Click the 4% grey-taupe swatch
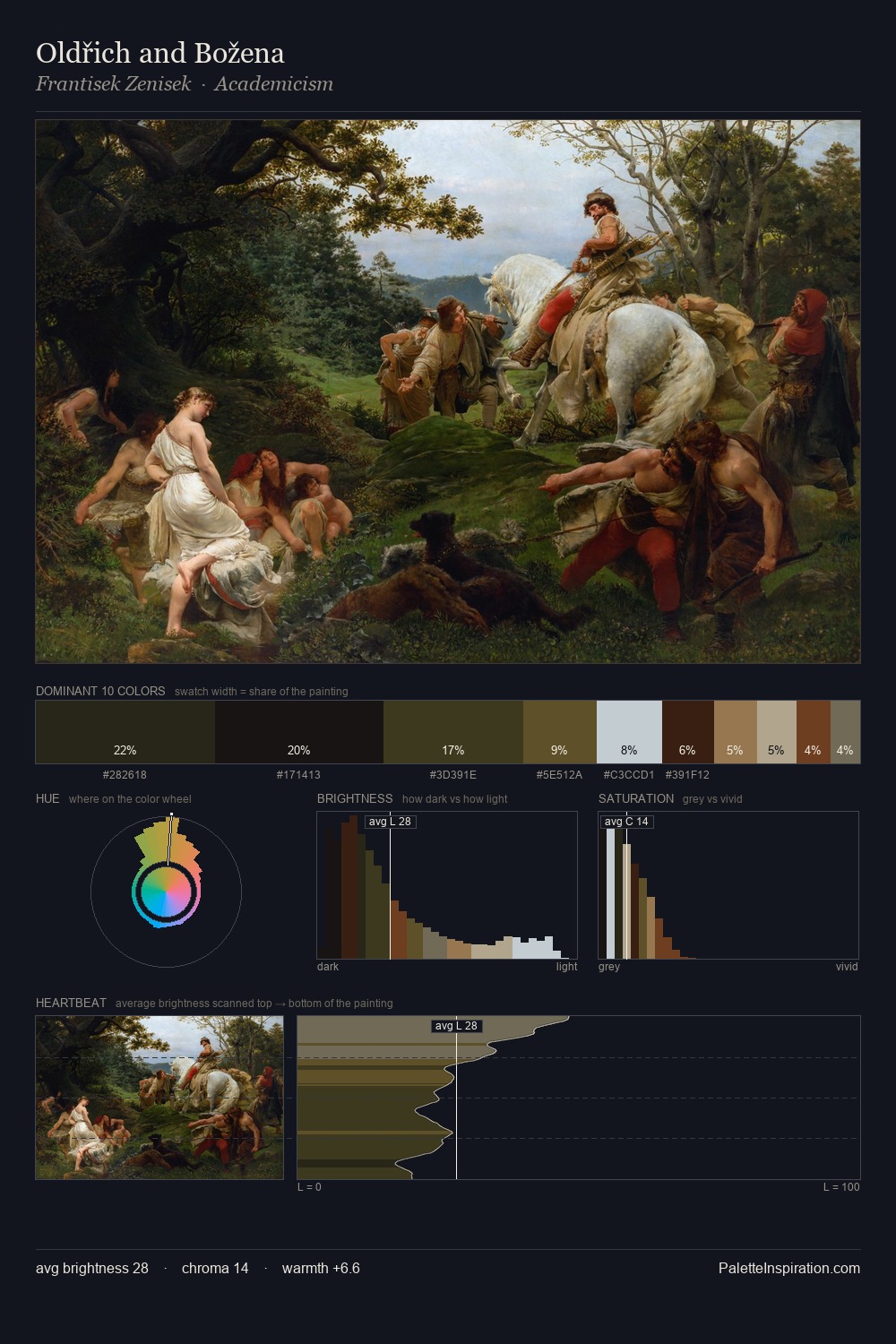Screen dimensions: 896x1344 (x=845, y=732)
